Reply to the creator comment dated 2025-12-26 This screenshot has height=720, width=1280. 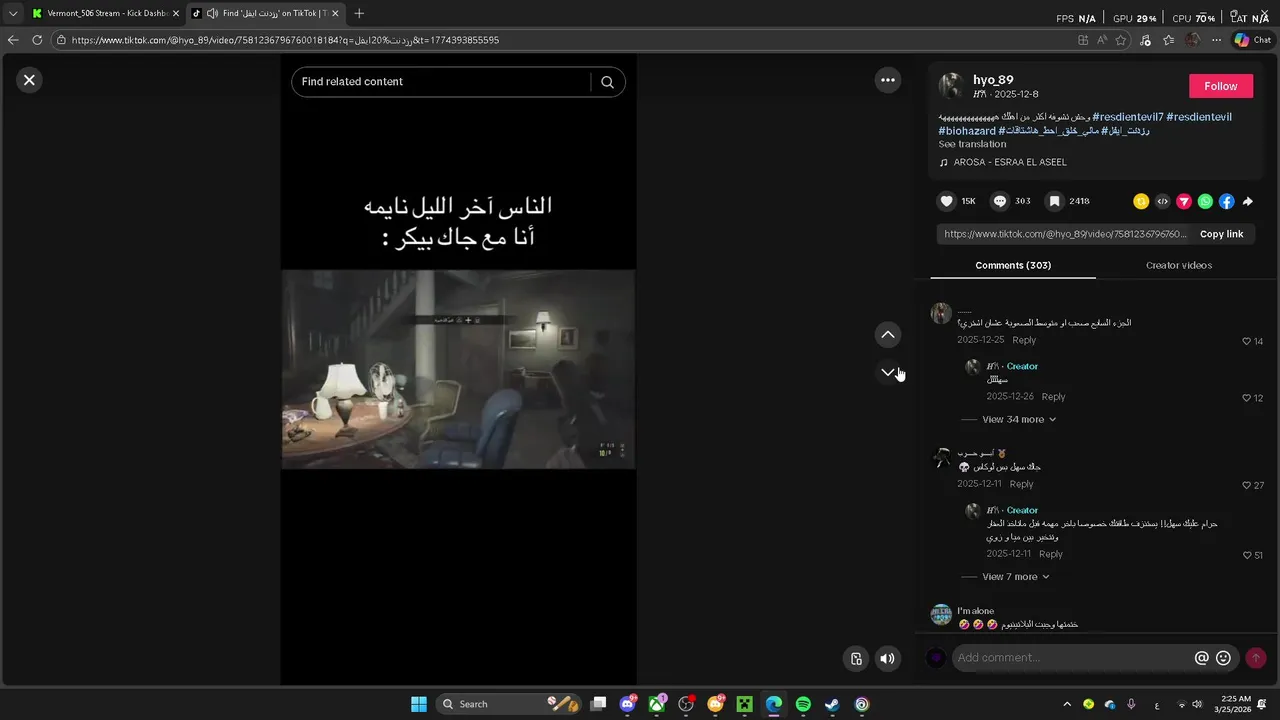click(1053, 397)
